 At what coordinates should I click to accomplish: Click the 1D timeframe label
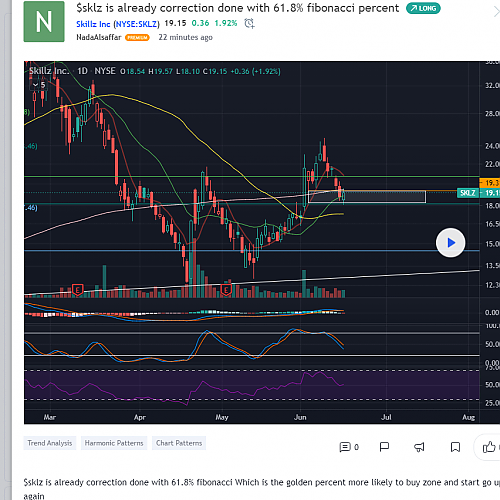[82, 71]
